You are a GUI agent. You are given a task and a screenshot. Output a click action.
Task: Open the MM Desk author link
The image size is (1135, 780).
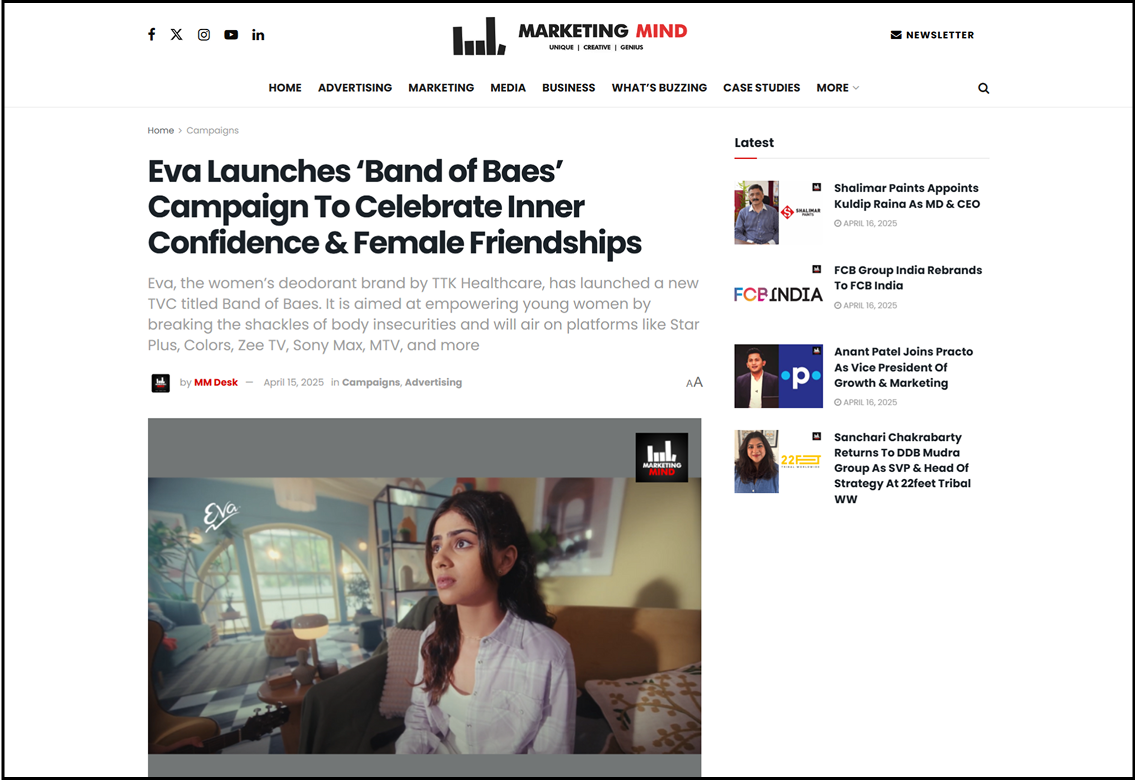[216, 382]
